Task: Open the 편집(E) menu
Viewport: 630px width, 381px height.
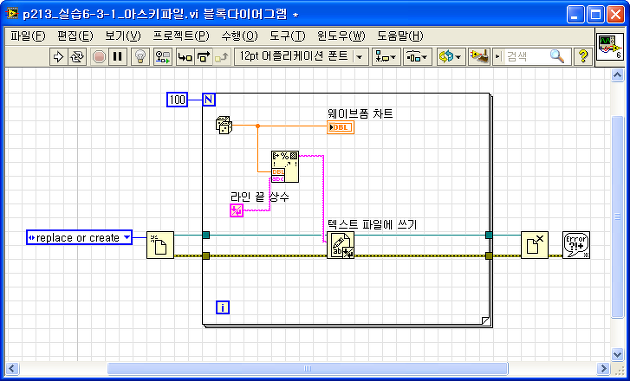Action: click(75, 36)
